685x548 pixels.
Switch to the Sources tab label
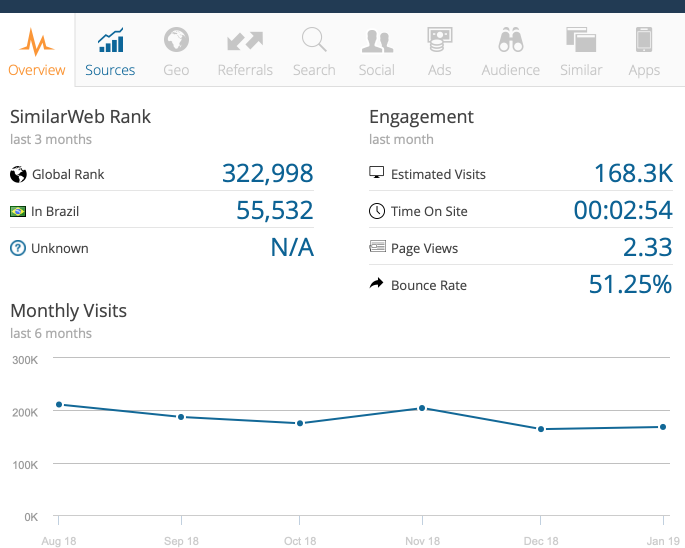click(x=110, y=70)
